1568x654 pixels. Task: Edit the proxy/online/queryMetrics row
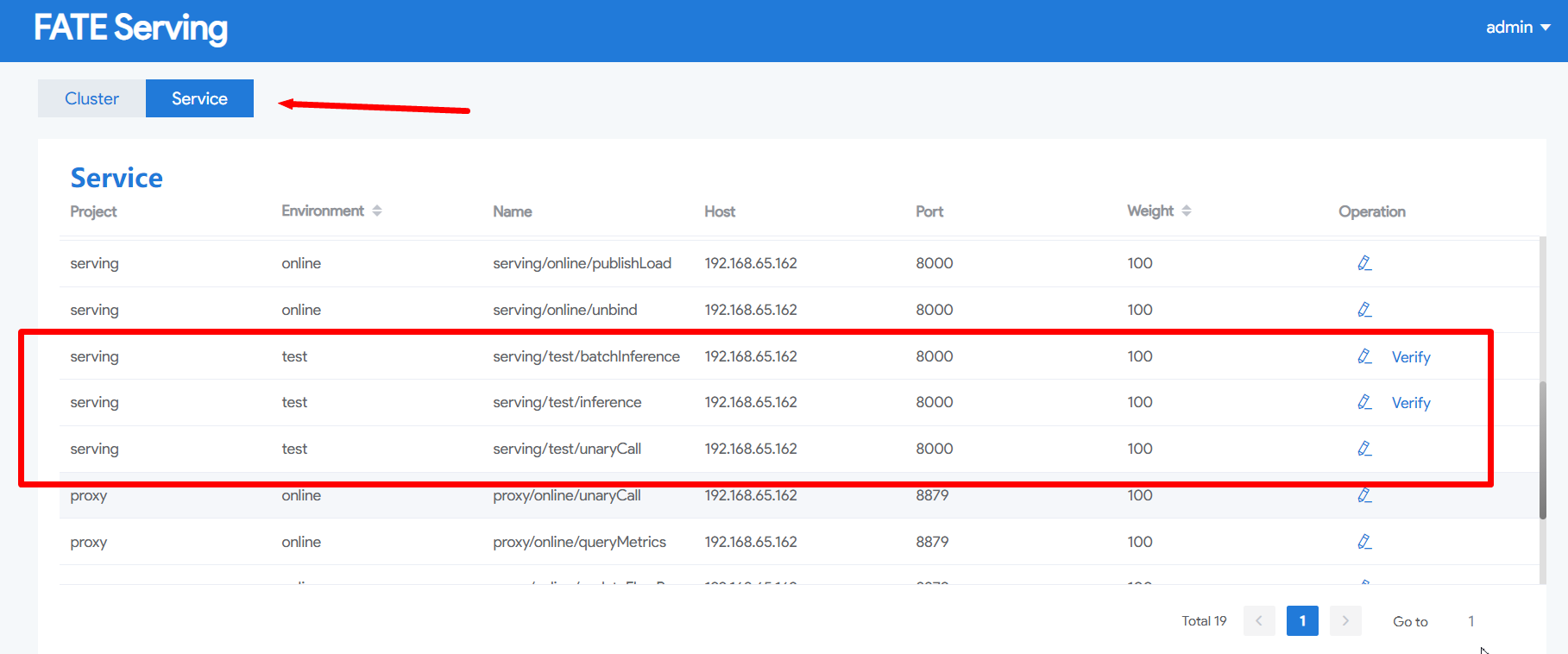pyautogui.click(x=1364, y=542)
